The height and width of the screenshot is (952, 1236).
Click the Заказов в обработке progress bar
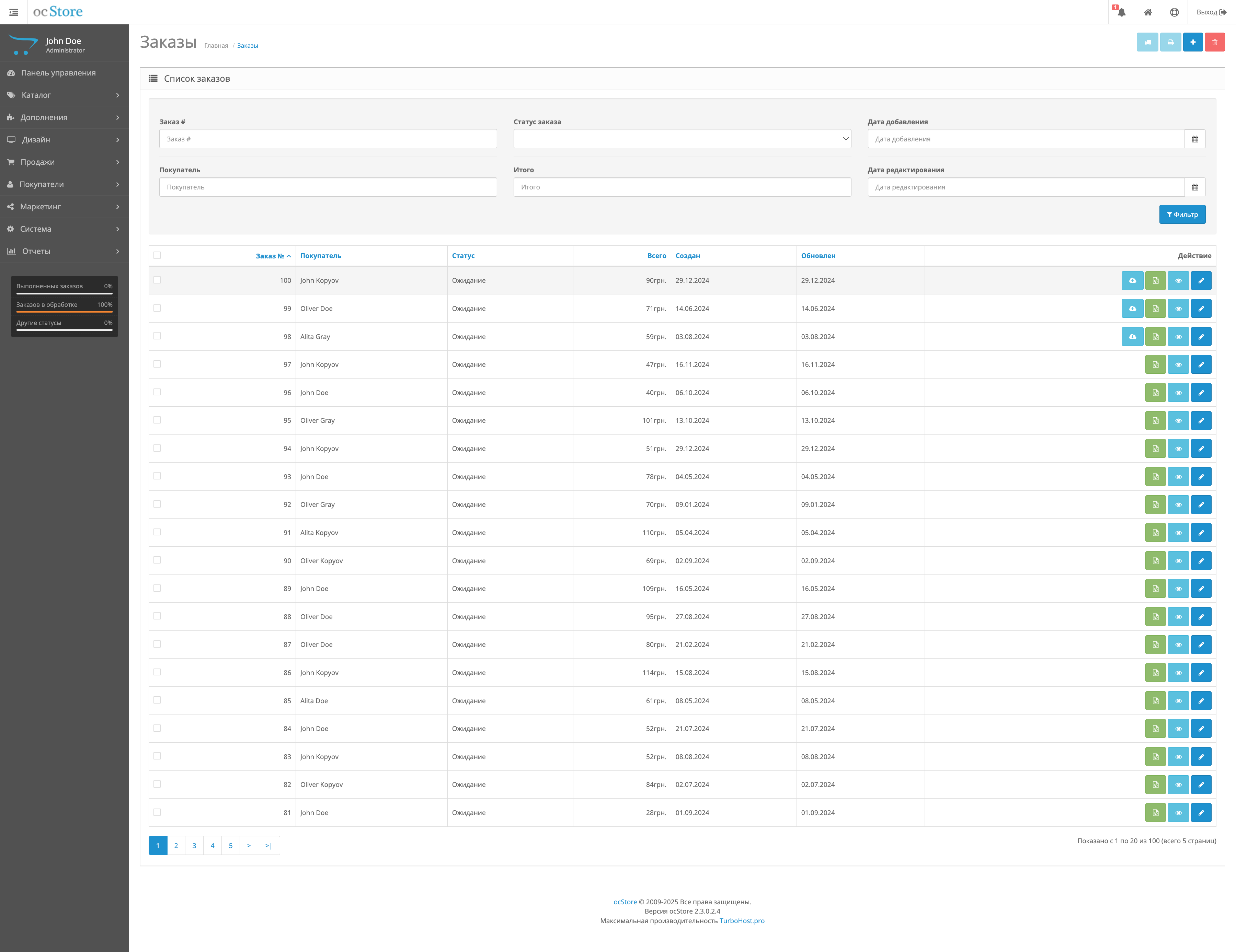coord(65,312)
